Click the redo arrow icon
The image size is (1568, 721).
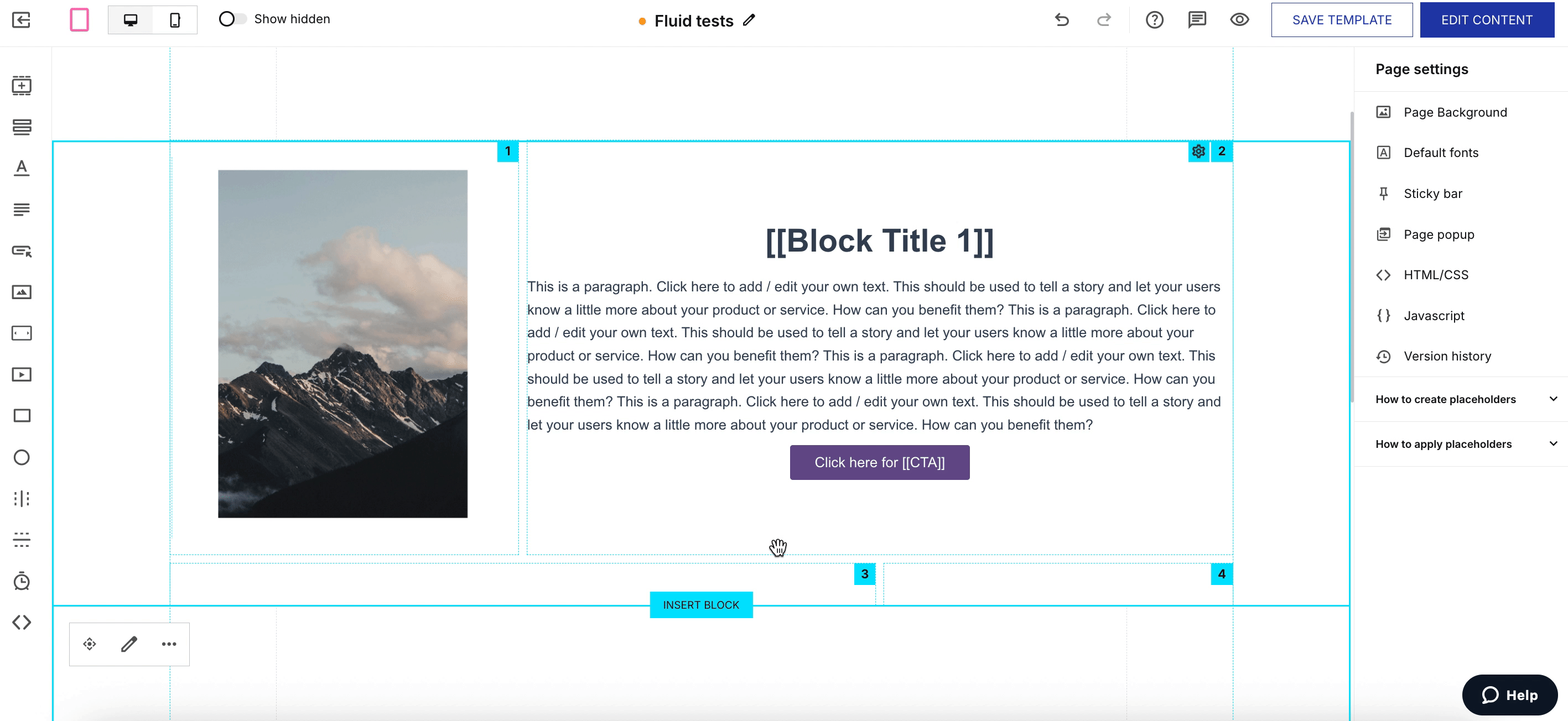1104,20
